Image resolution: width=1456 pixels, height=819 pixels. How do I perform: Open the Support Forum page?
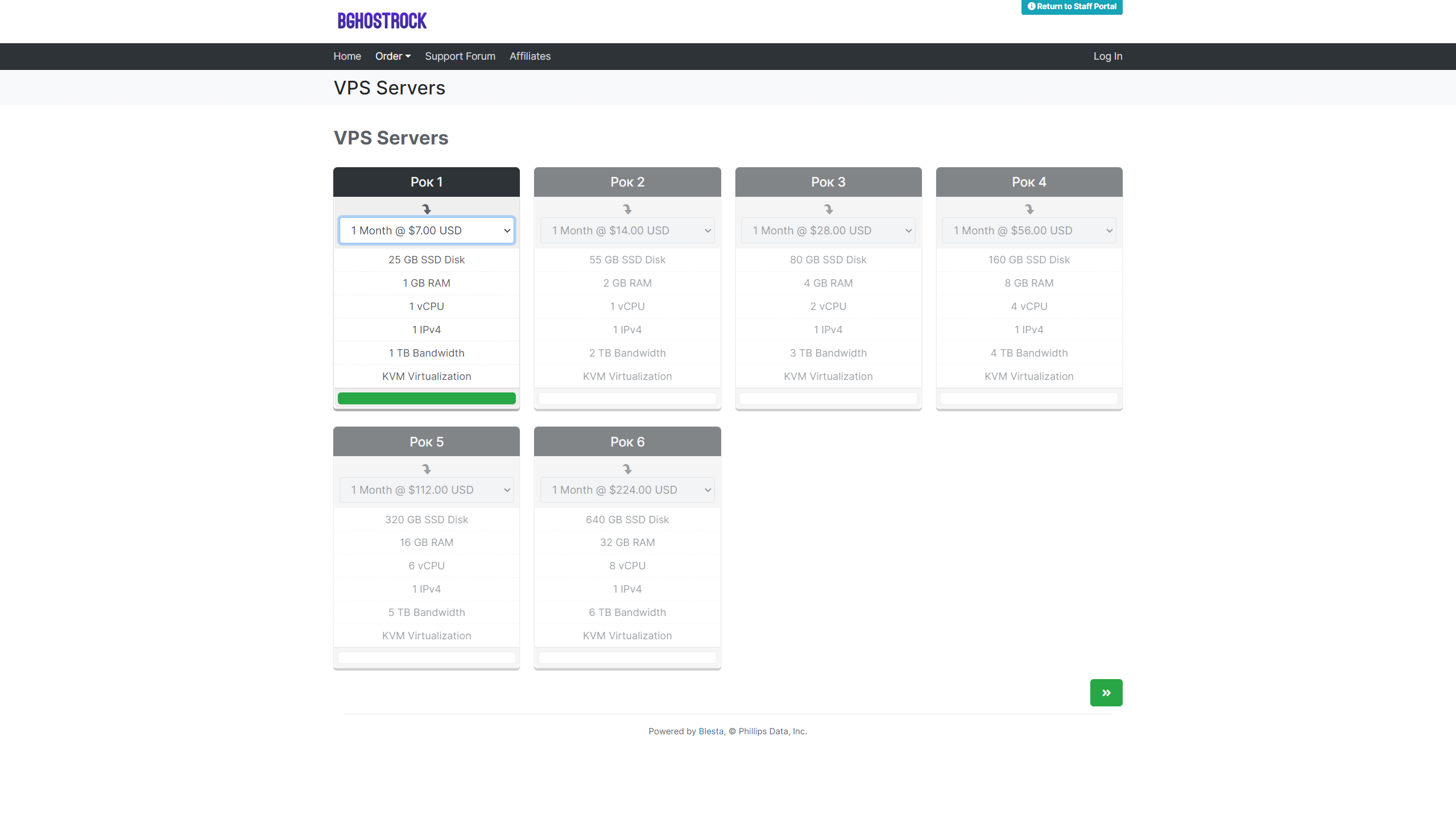pyautogui.click(x=460, y=56)
